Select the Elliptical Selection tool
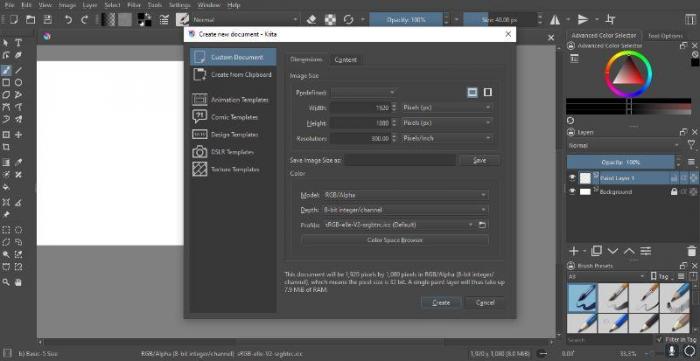The height and width of the screenshot is (361, 700). tap(18, 230)
